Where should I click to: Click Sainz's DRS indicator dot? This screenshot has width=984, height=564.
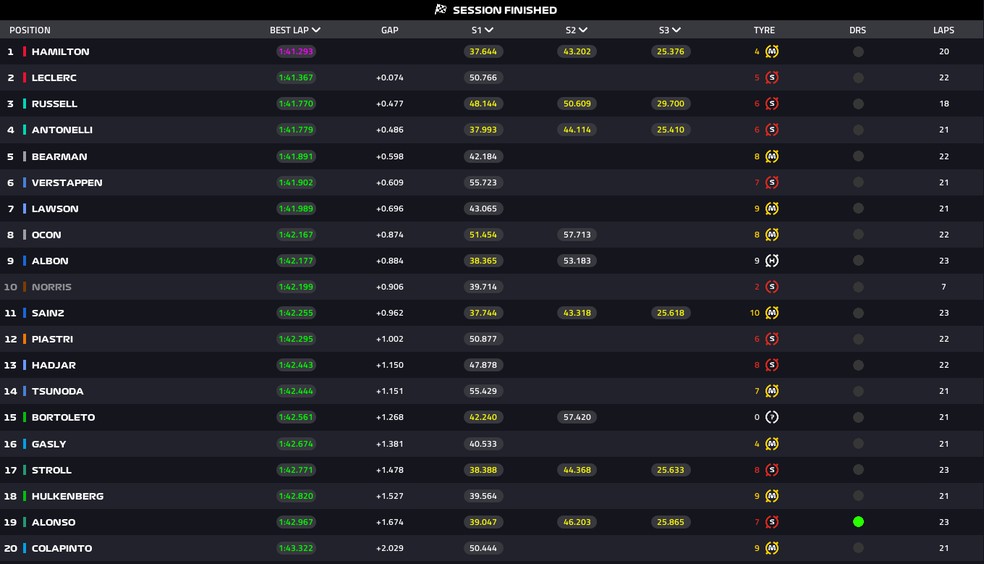tap(858, 312)
